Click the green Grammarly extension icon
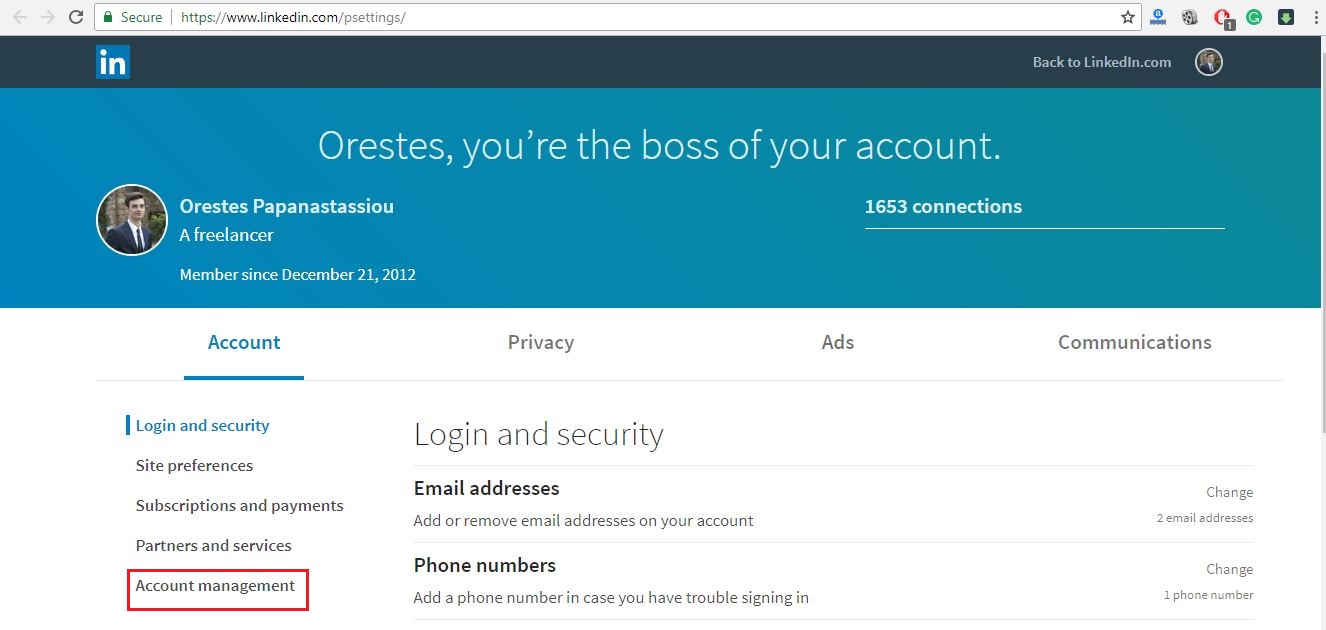 1253,17
